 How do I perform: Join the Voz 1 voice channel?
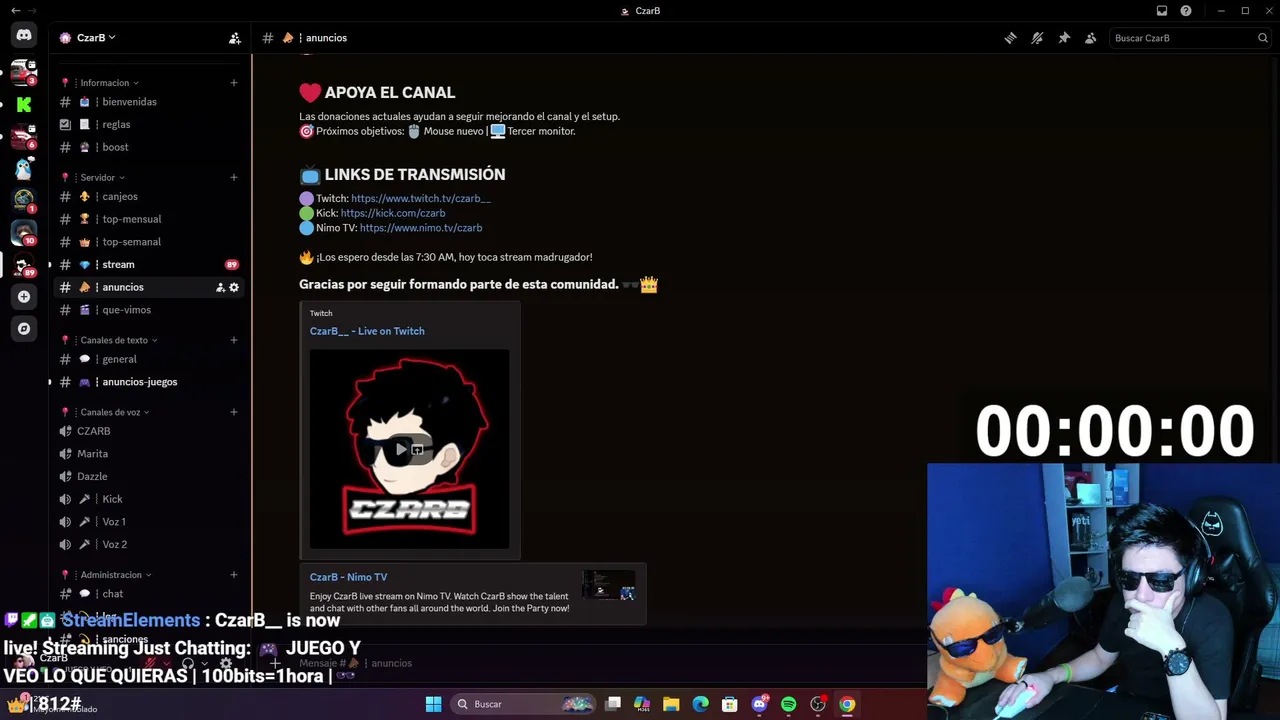tap(150, 522)
